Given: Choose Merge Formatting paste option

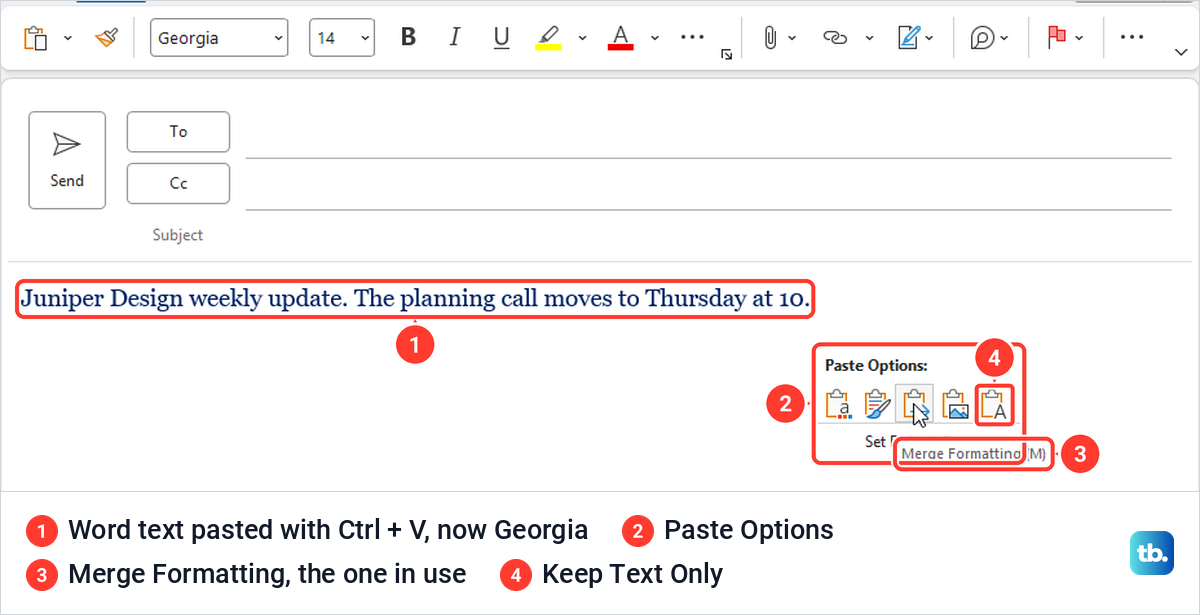Looking at the screenshot, I should click(914, 404).
